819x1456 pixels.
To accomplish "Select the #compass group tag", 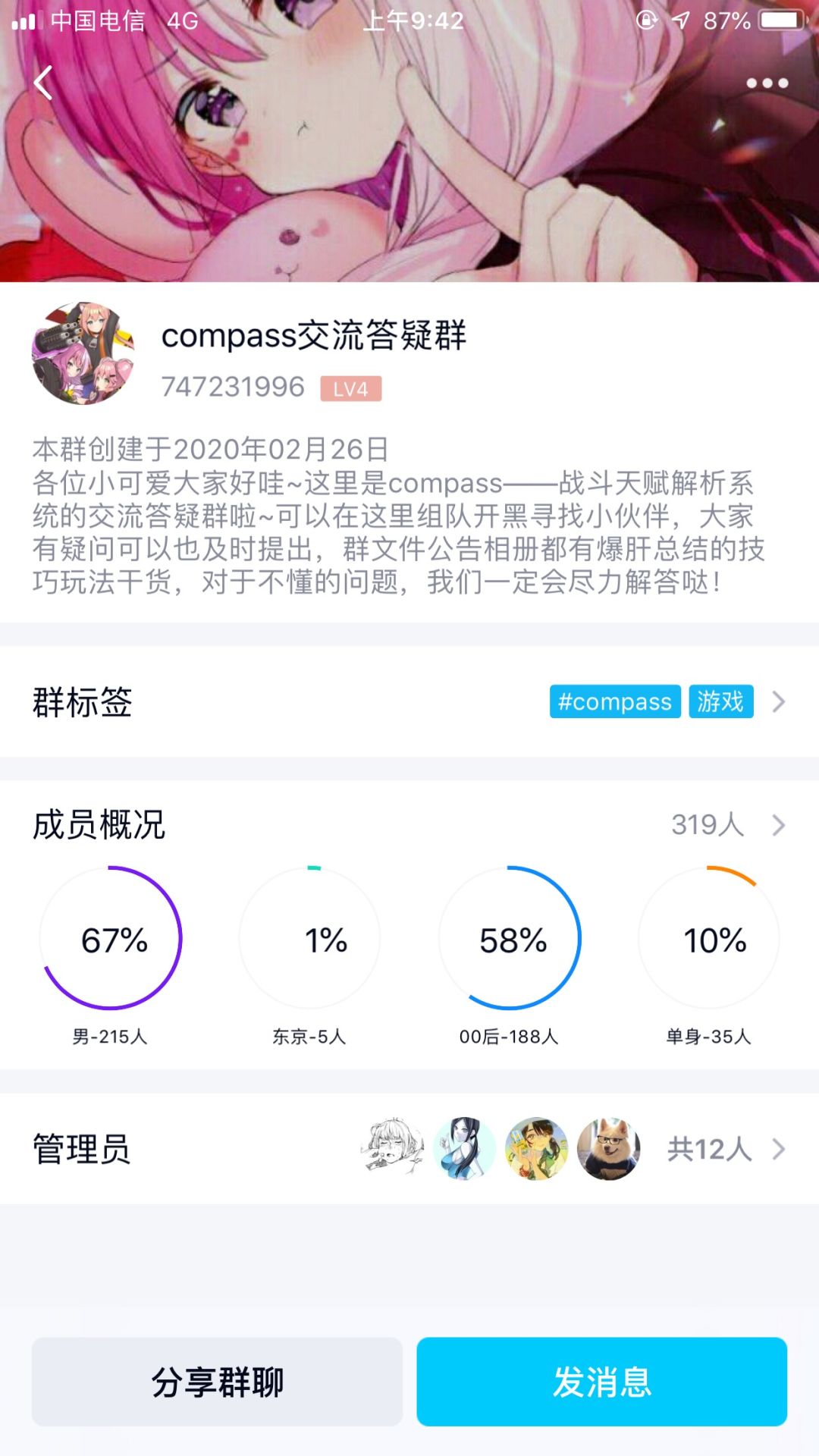I will pos(614,701).
